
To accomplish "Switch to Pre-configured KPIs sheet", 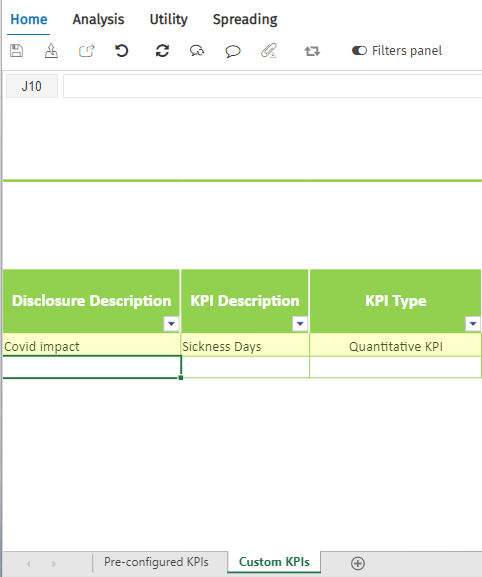I will coord(156,562).
